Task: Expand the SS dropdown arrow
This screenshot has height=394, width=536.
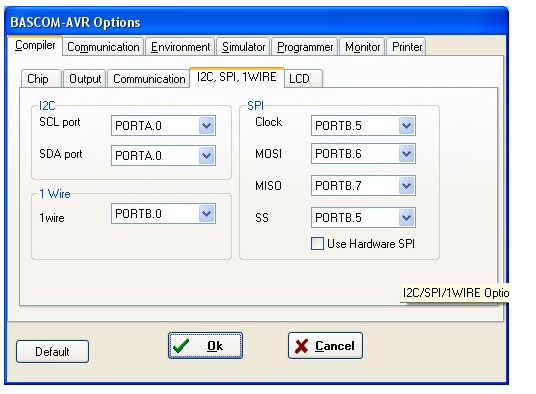Action: click(x=406, y=218)
